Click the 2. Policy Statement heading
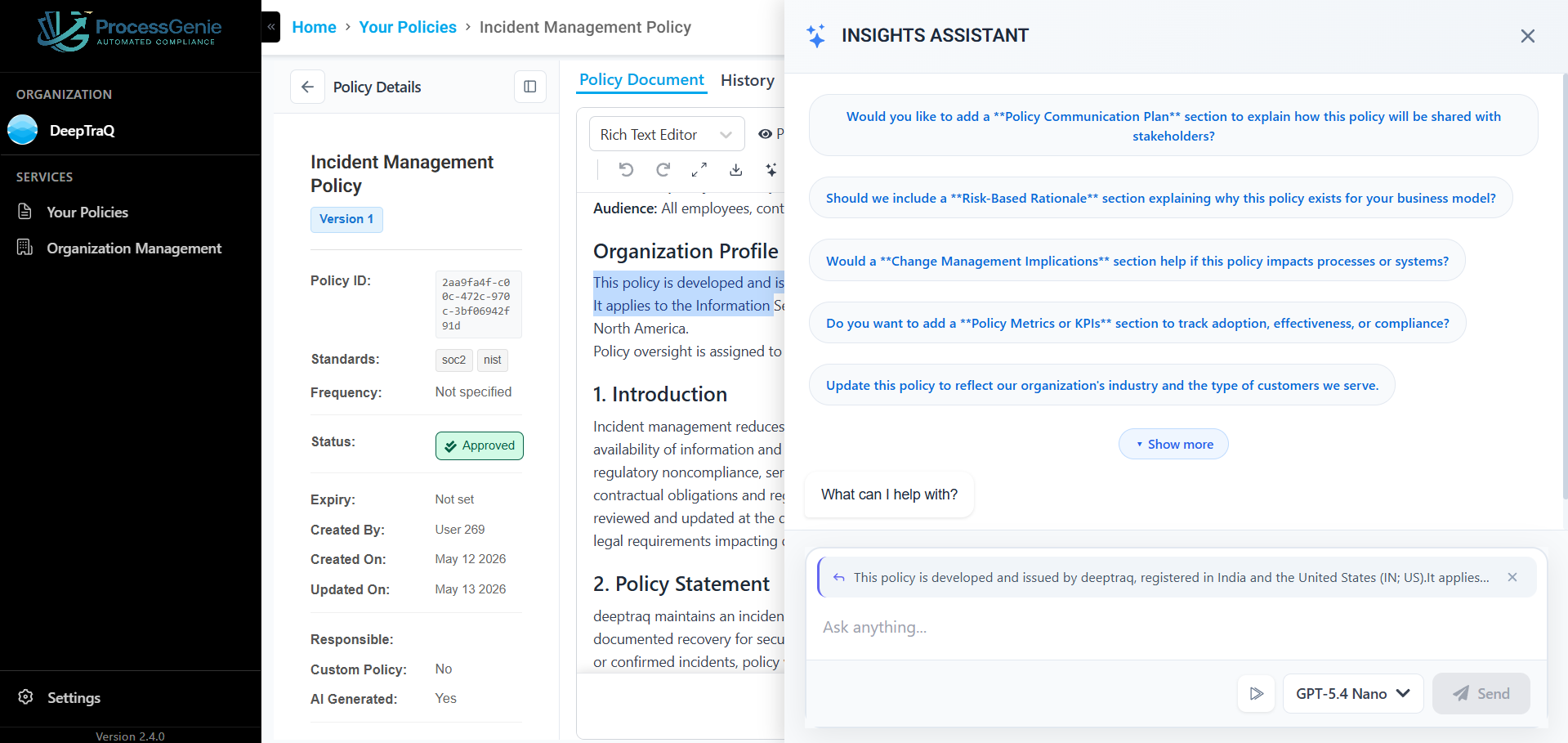 (x=681, y=584)
